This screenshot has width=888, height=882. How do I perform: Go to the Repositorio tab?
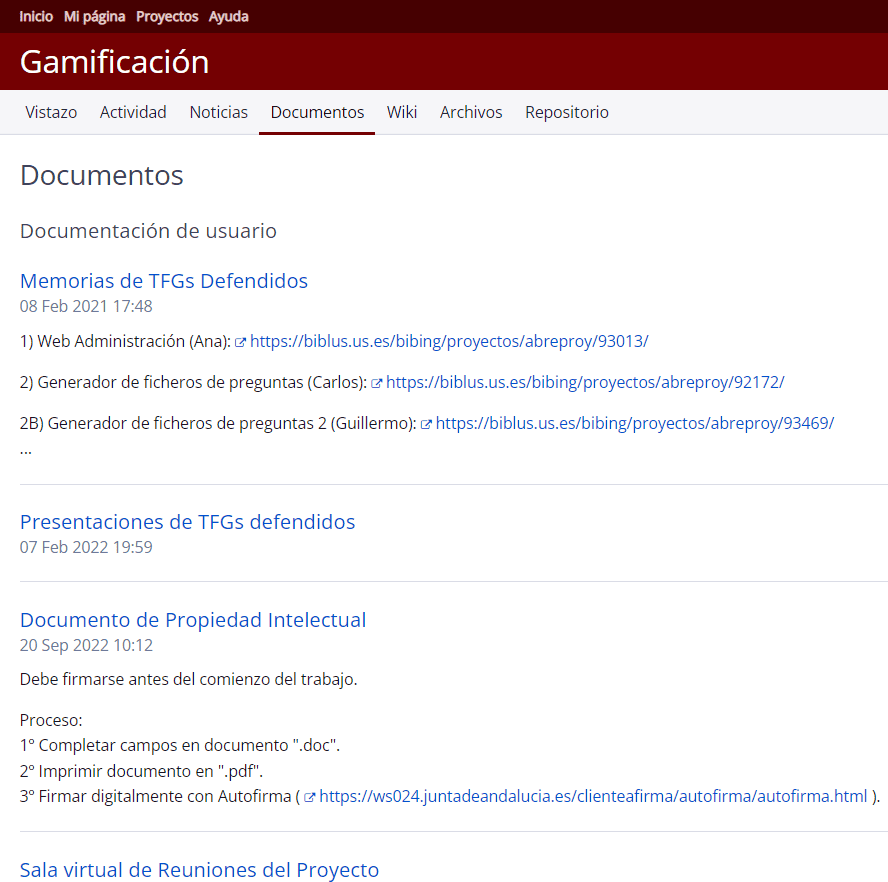point(566,112)
